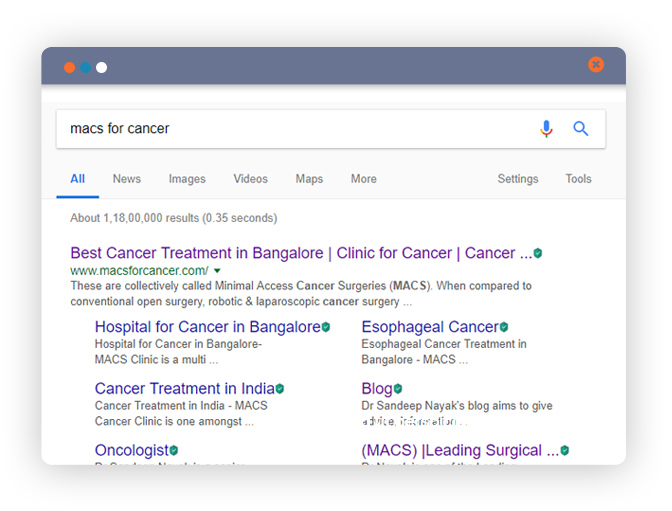Open Esophageal Cancer sitelink
The height and width of the screenshot is (511, 672).
click(x=430, y=327)
